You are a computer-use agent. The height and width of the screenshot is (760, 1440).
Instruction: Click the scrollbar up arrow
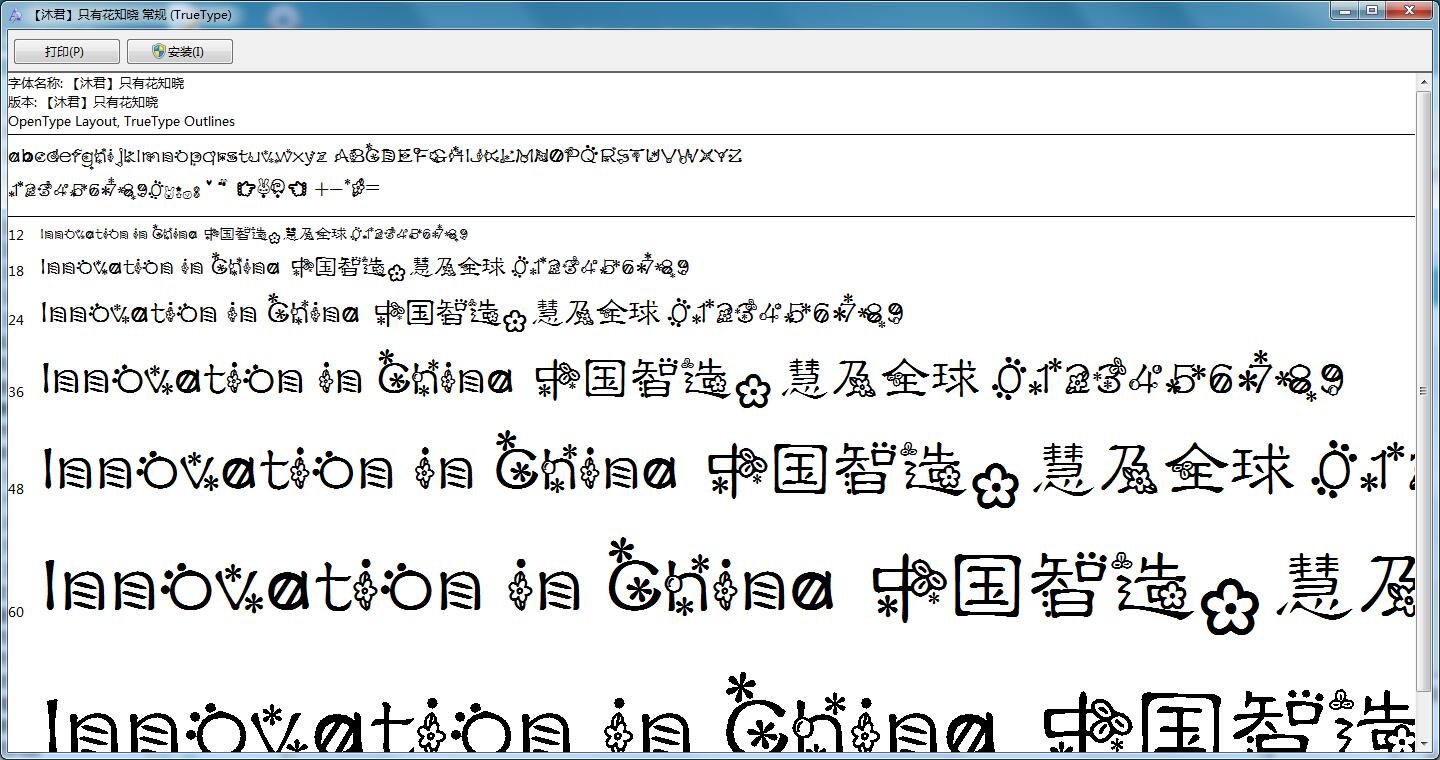tap(1425, 82)
